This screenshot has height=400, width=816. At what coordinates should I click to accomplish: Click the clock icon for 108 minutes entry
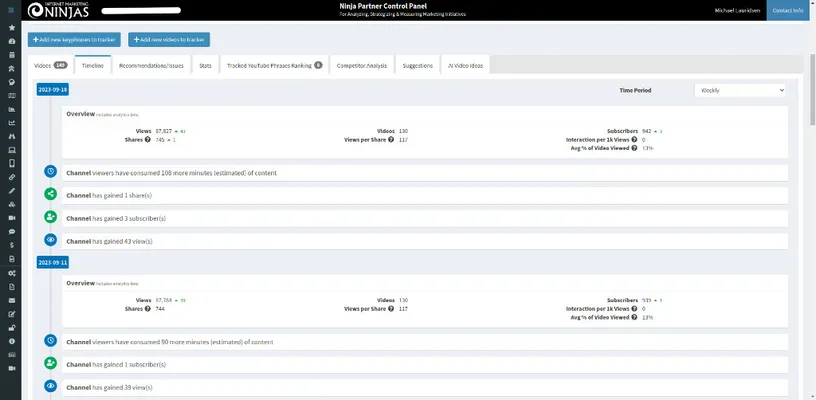[51, 172]
